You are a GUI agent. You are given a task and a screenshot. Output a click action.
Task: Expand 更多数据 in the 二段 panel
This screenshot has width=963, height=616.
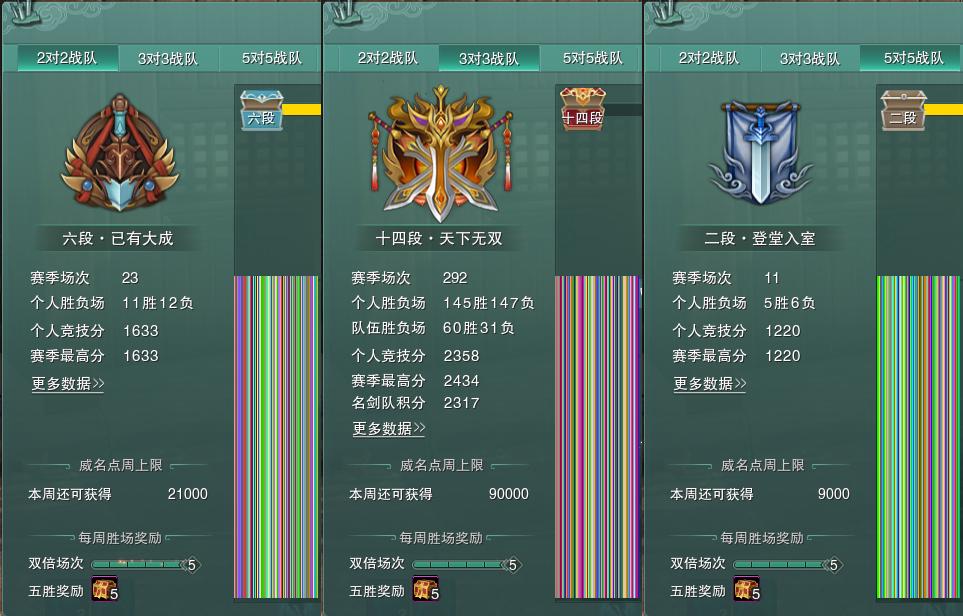pyautogui.click(x=710, y=384)
